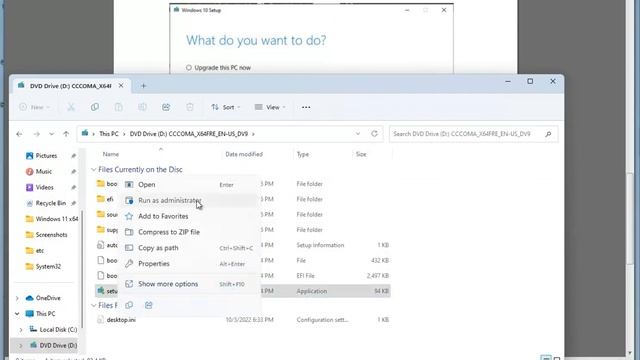Open Windows 11 x64 sidebar folder
This screenshot has height=360, width=640.
coord(52,219)
